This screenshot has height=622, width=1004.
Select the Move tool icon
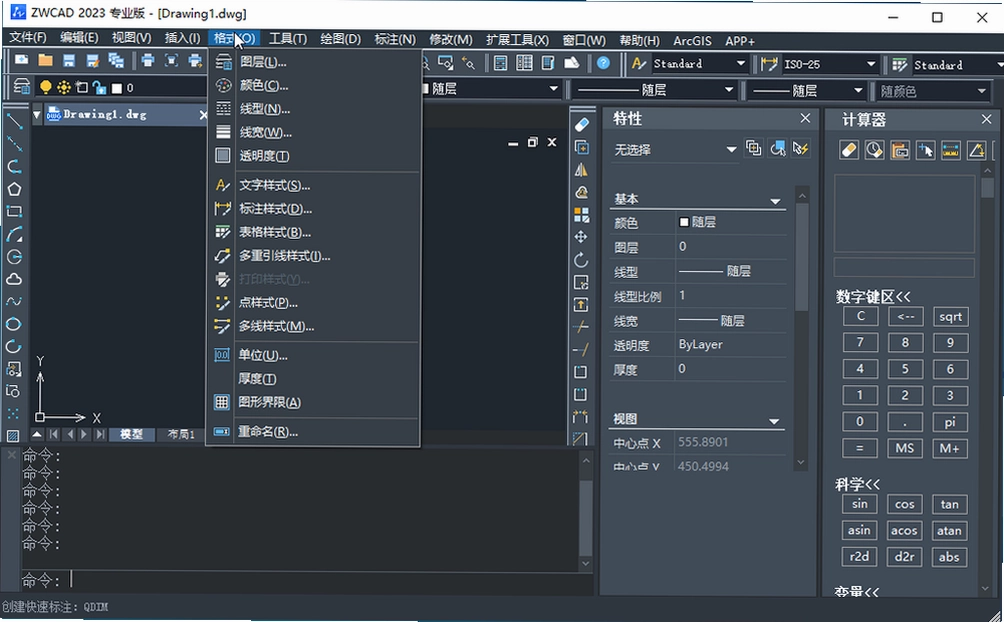tap(581, 237)
